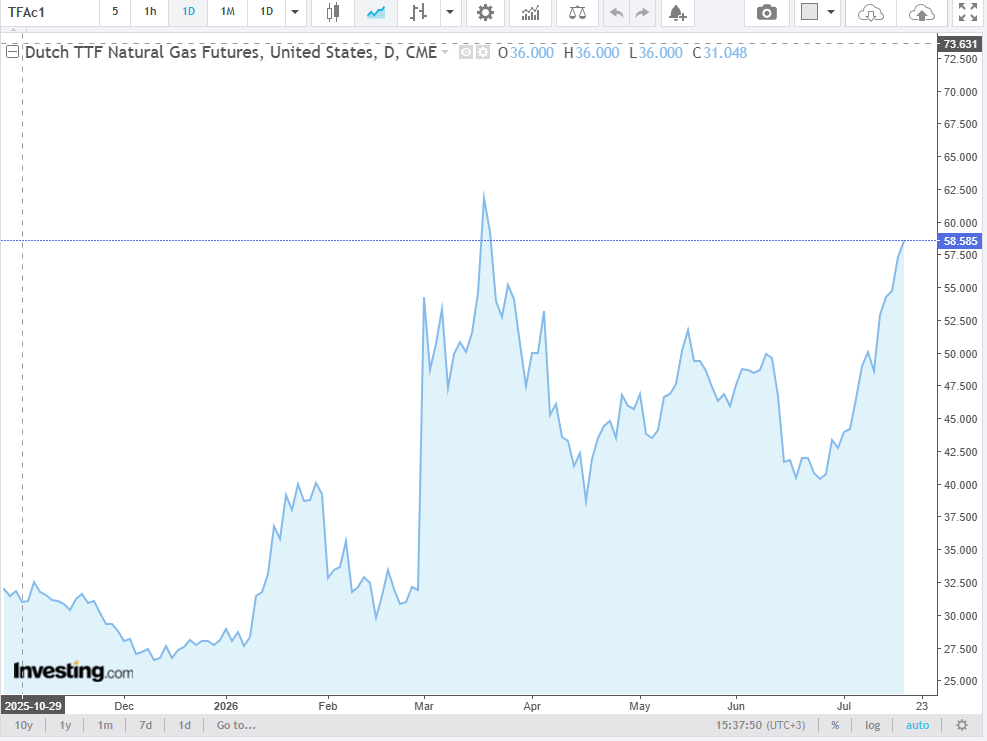Select the 1h interval

tap(150, 13)
